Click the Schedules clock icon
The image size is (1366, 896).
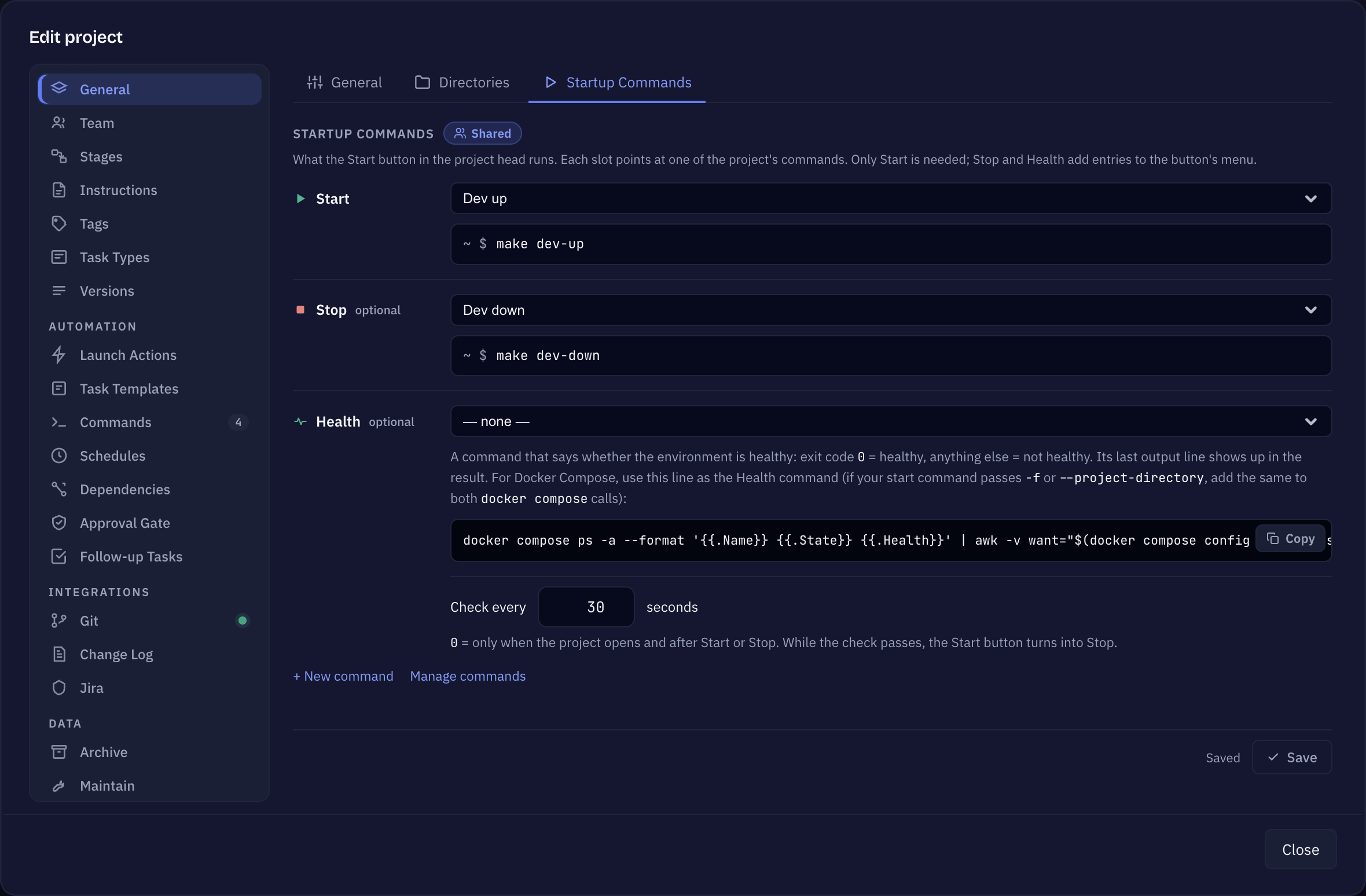click(x=58, y=456)
